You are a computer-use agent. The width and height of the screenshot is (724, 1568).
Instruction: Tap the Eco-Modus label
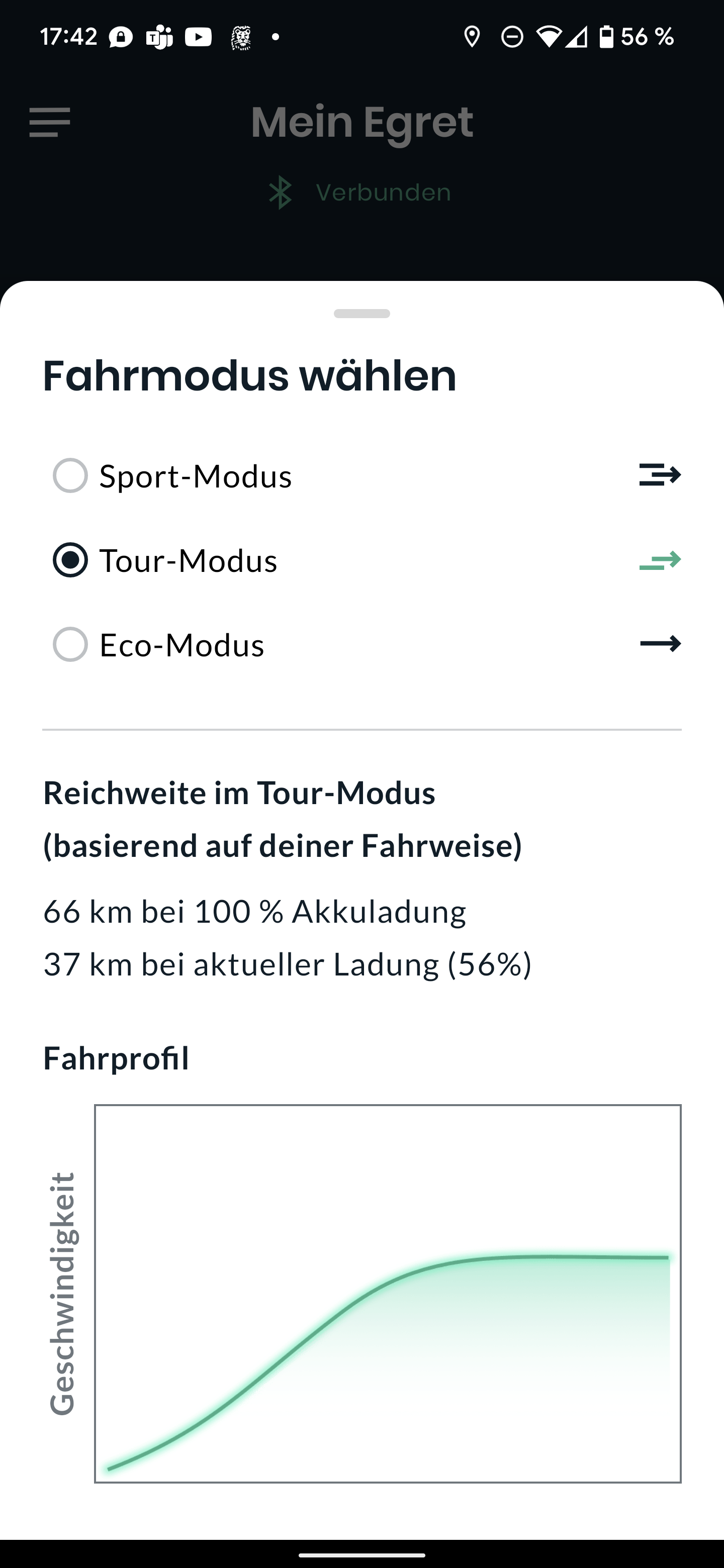182,645
